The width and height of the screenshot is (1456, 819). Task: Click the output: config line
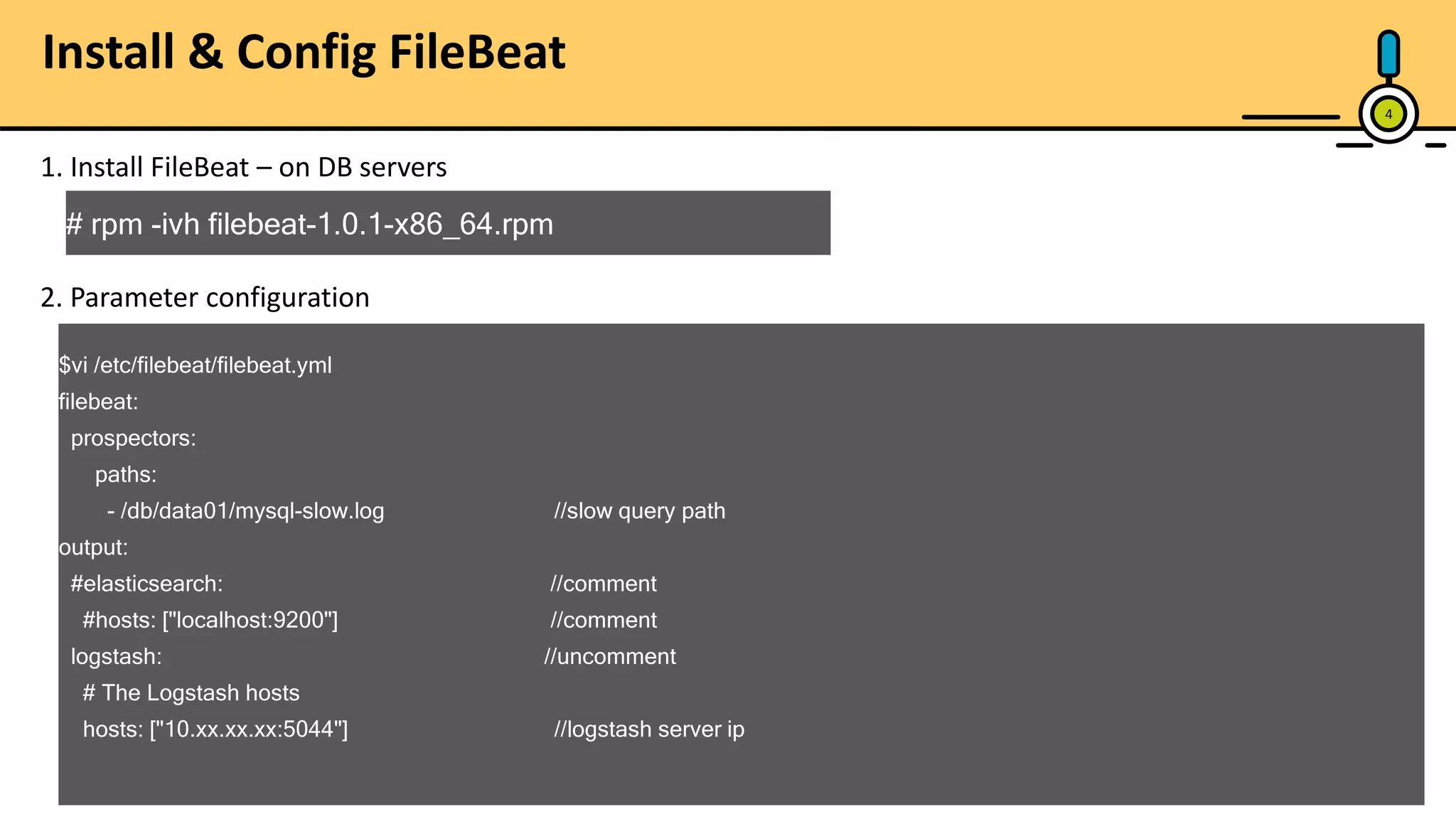(x=93, y=547)
